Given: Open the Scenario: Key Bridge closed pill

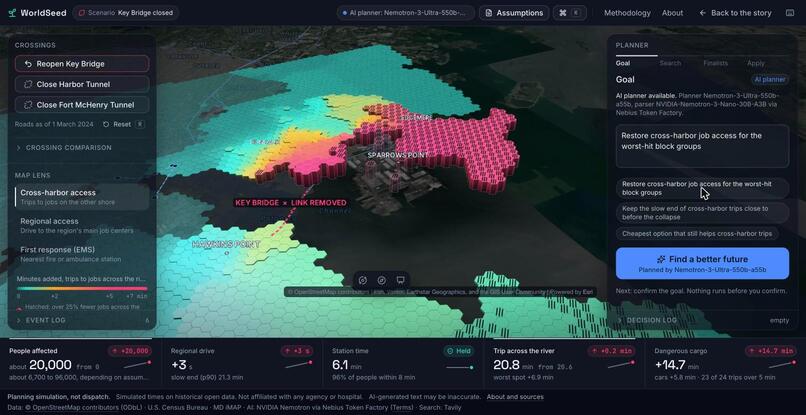Looking at the screenshot, I should [125, 13].
